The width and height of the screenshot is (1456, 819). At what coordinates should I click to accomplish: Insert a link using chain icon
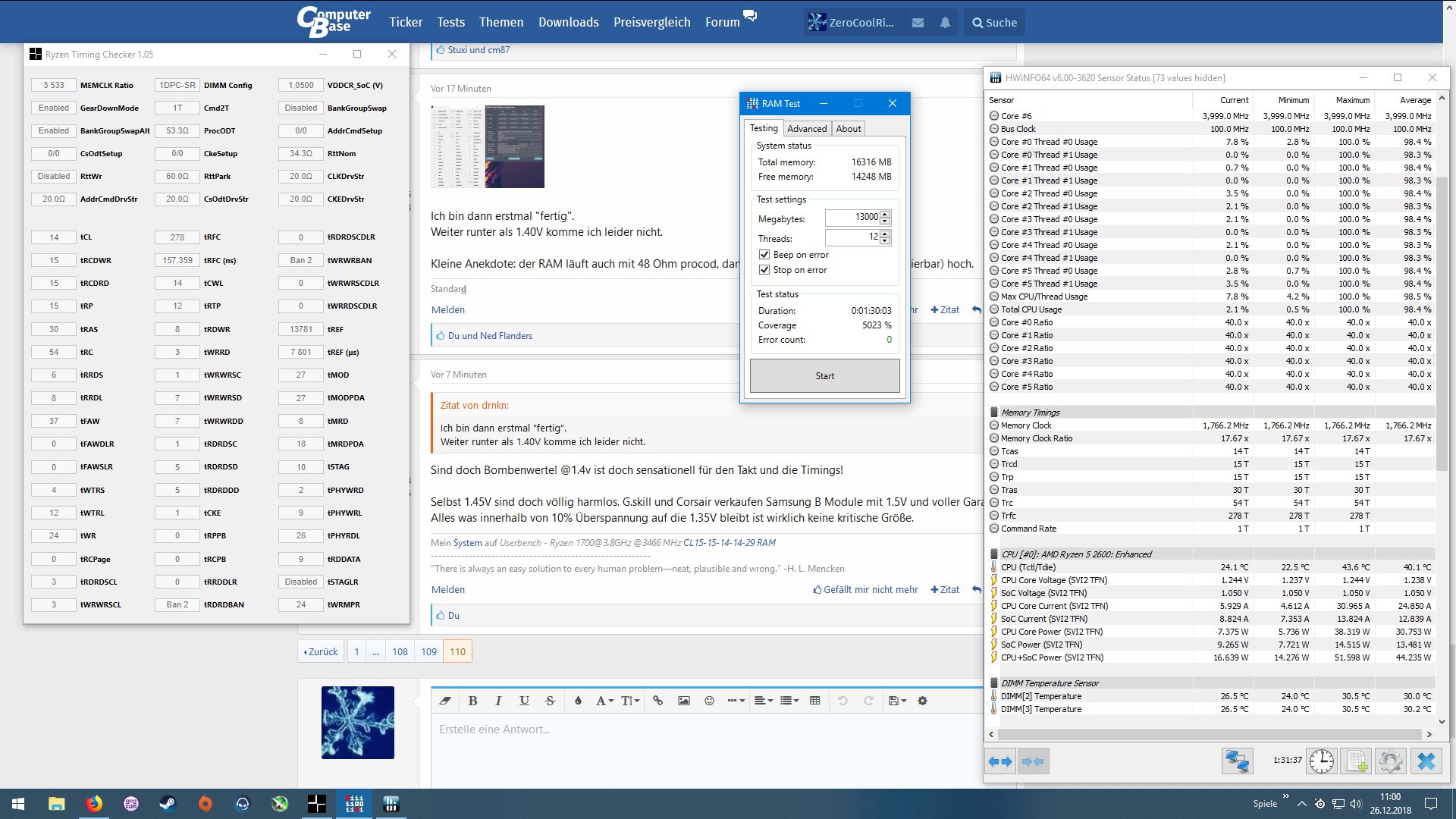[x=657, y=701]
